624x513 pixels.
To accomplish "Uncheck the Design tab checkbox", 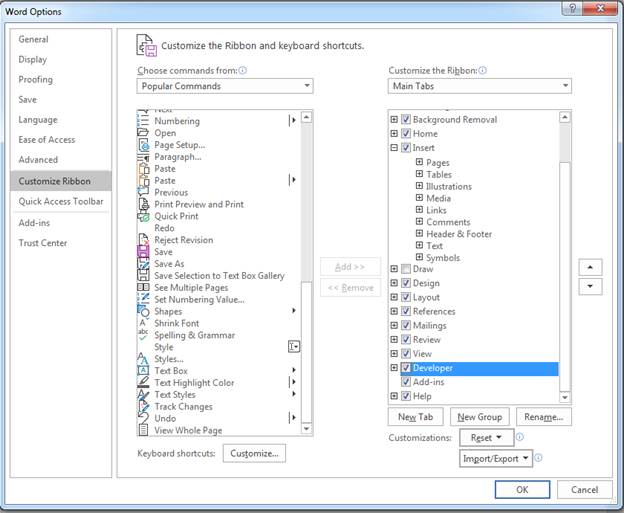I will tap(406, 283).
